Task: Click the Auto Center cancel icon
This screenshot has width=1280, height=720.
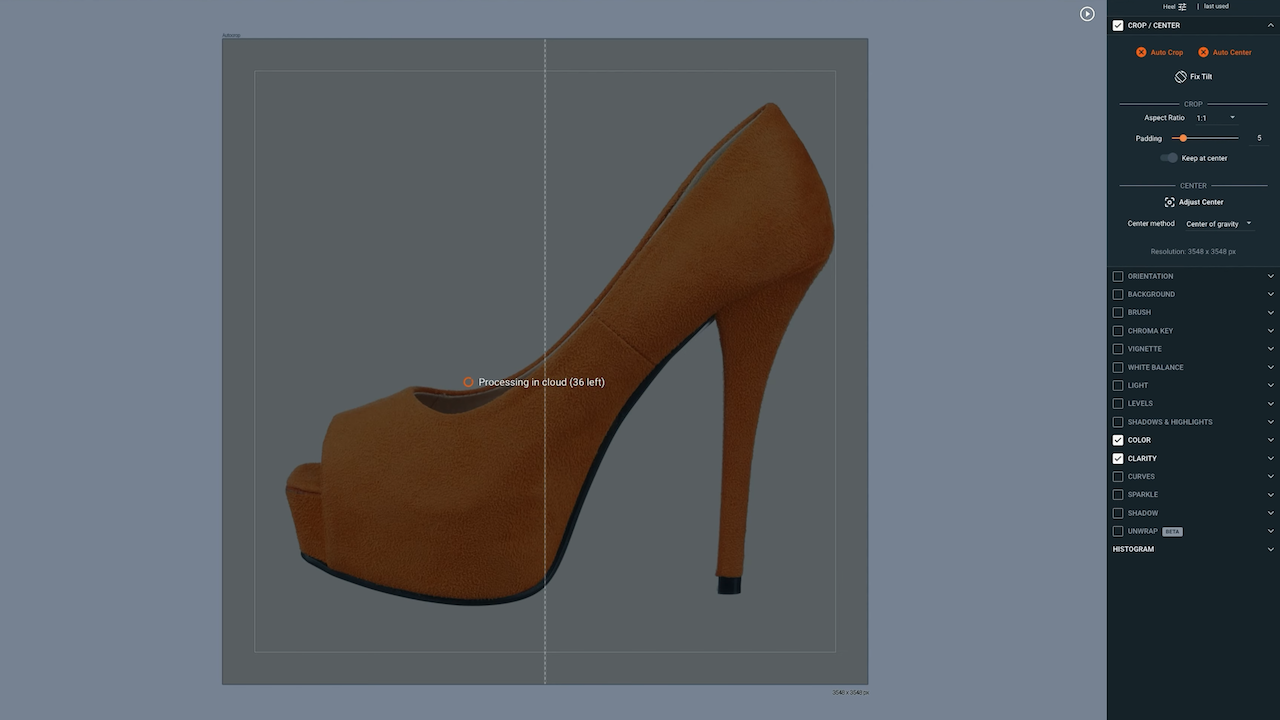Action: coord(1204,52)
